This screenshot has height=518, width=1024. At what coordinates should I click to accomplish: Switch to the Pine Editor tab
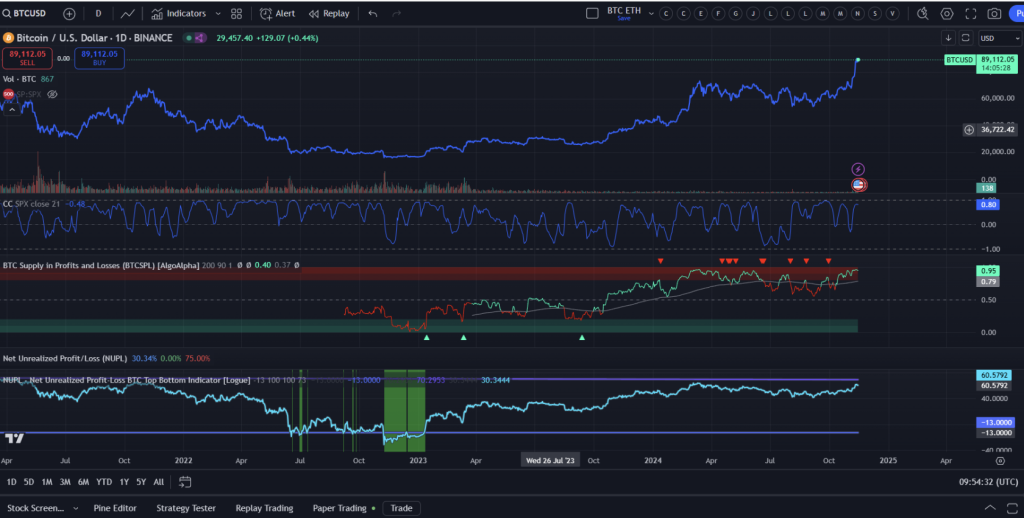[x=114, y=508]
